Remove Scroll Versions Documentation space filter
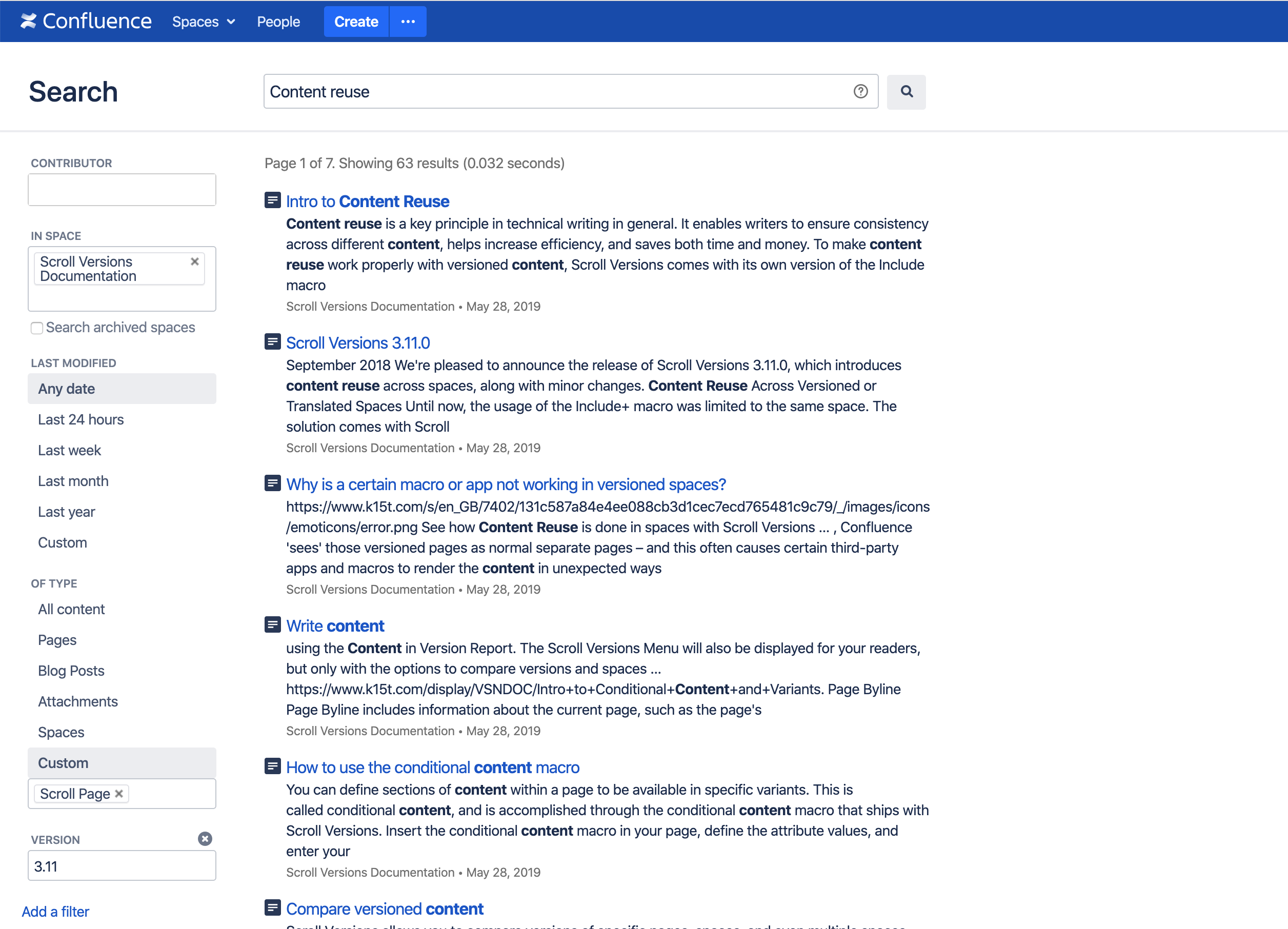Image resolution: width=1288 pixels, height=929 pixels. pyautogui.click(x=194, y=261)
